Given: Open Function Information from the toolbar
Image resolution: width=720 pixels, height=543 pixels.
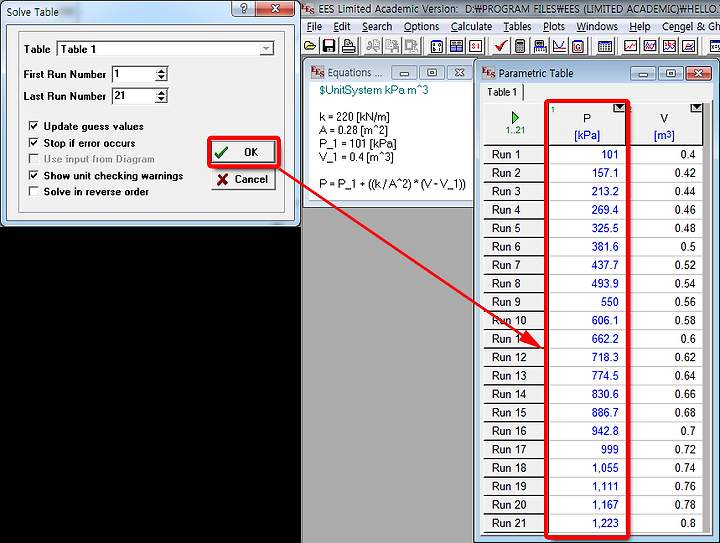Looking at the screenshot, I should pos(456,46).
